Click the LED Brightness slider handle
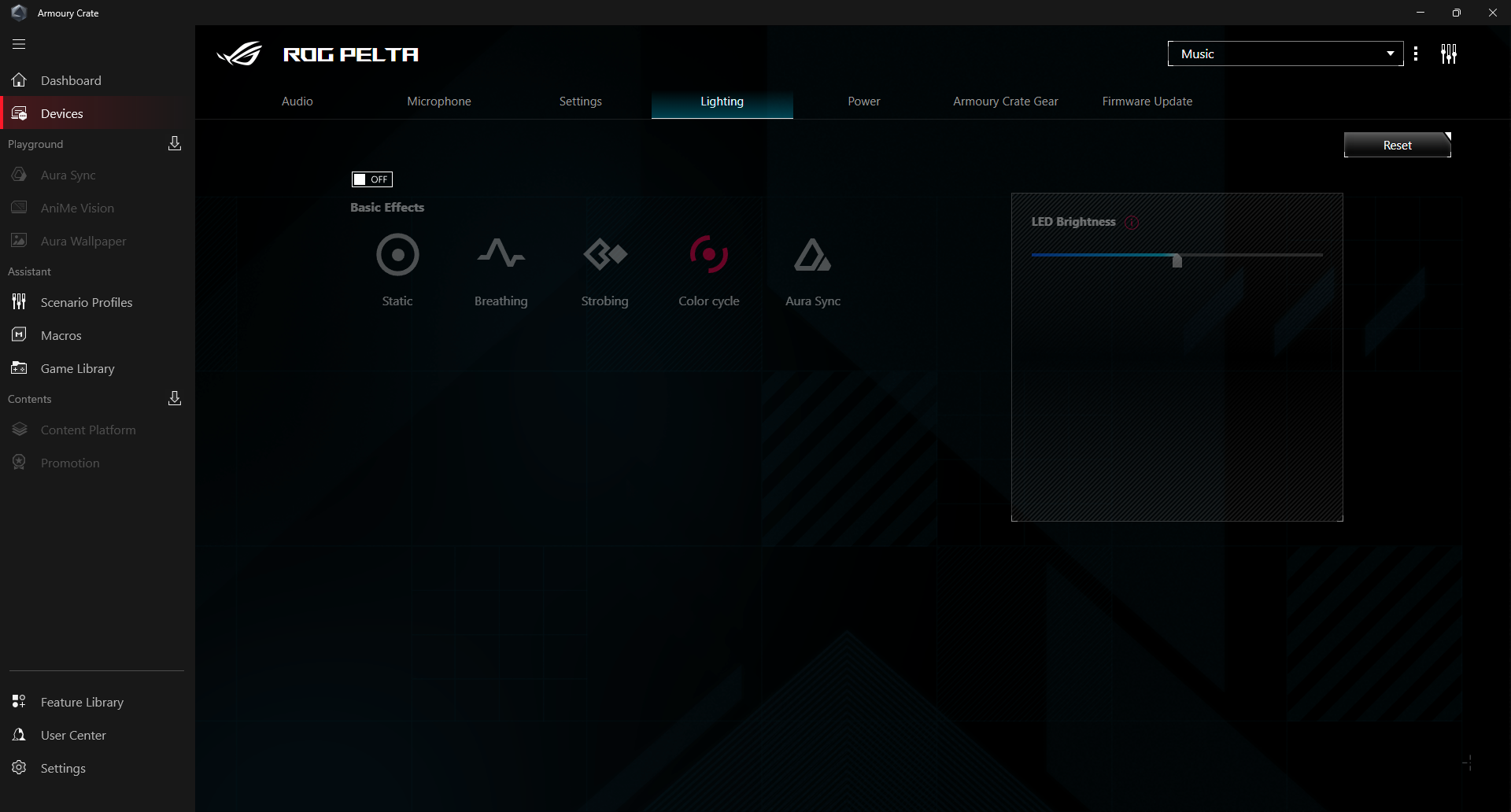Image resolution: width=1511 pixels, height=812 pixels. [1177, 260]
